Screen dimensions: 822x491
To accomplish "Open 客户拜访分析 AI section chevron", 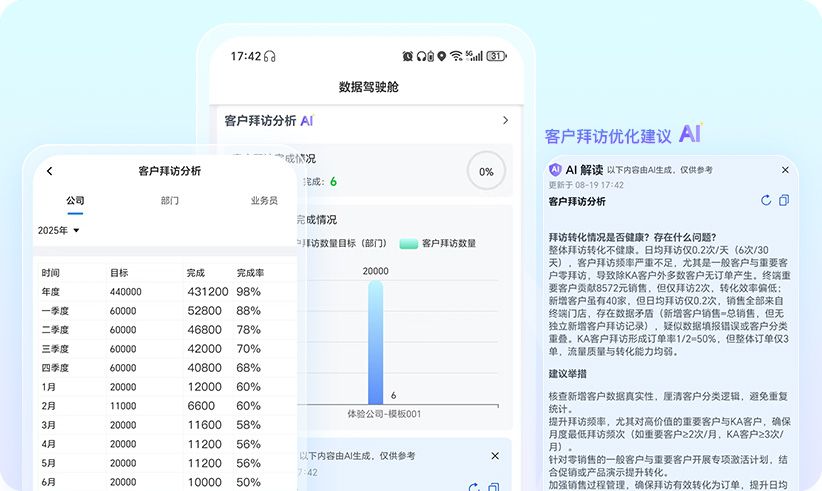I will point(505,120).
